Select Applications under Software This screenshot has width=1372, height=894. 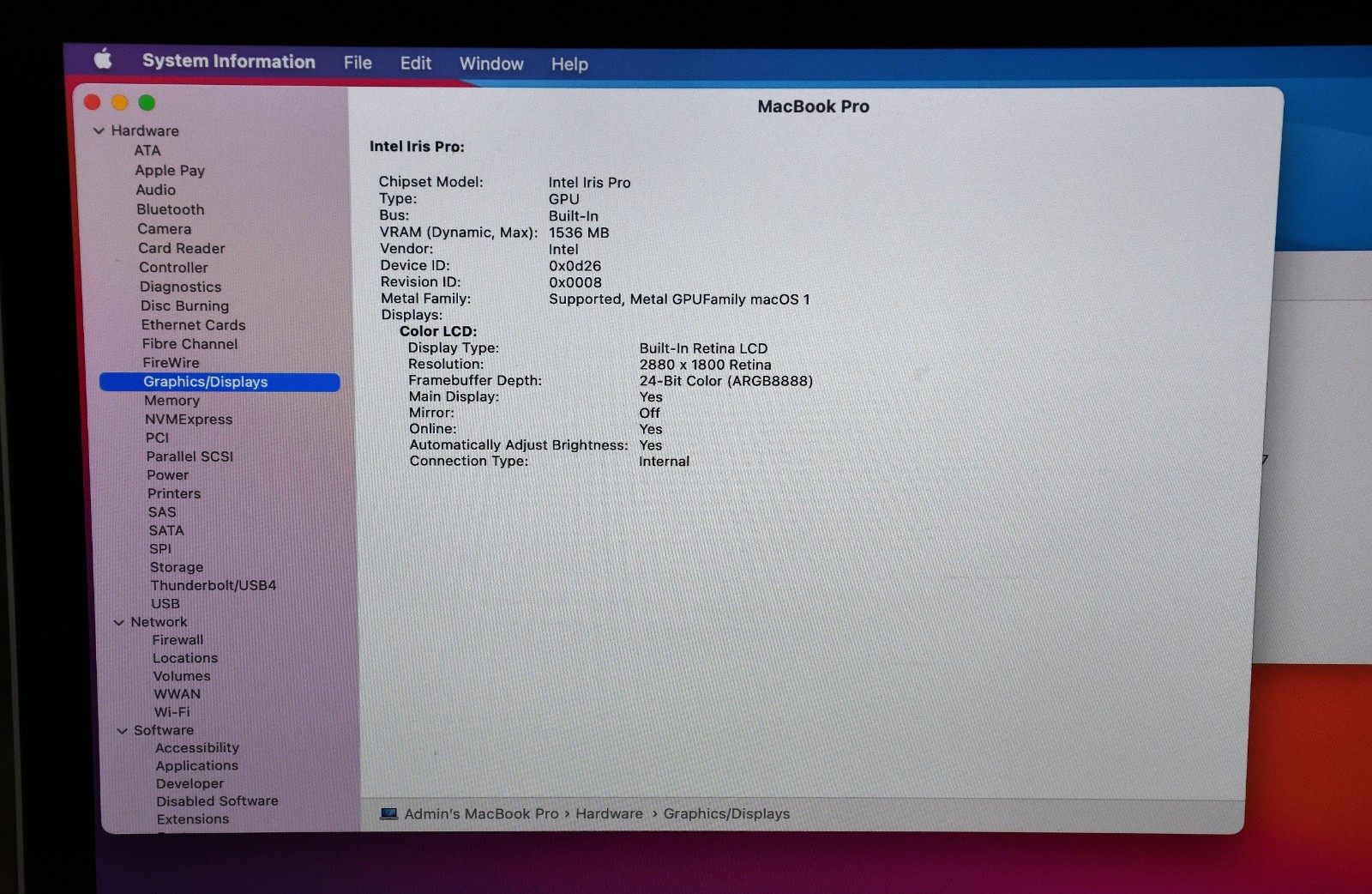(197, 765)
